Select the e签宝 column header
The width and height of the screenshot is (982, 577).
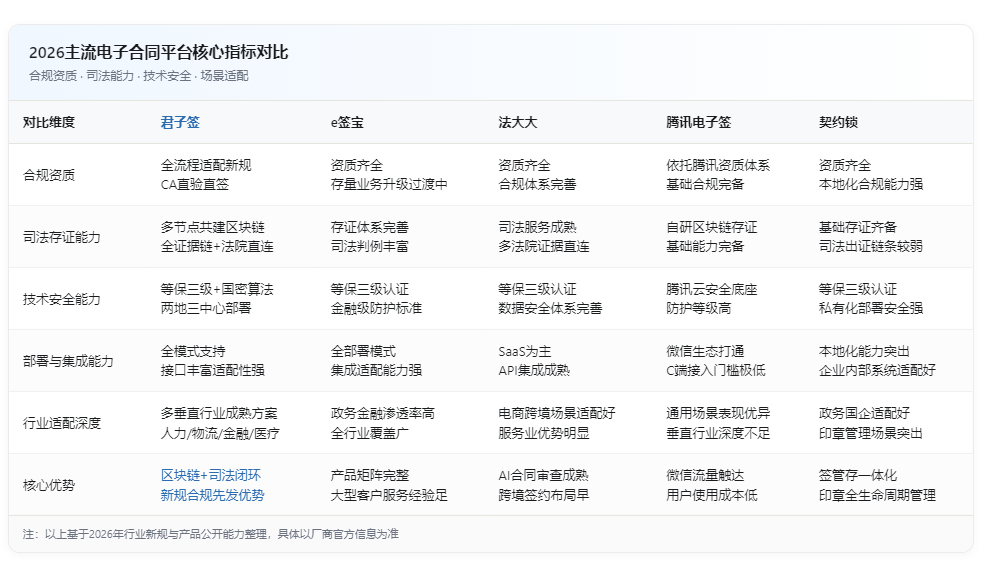(x=347, y=122)
